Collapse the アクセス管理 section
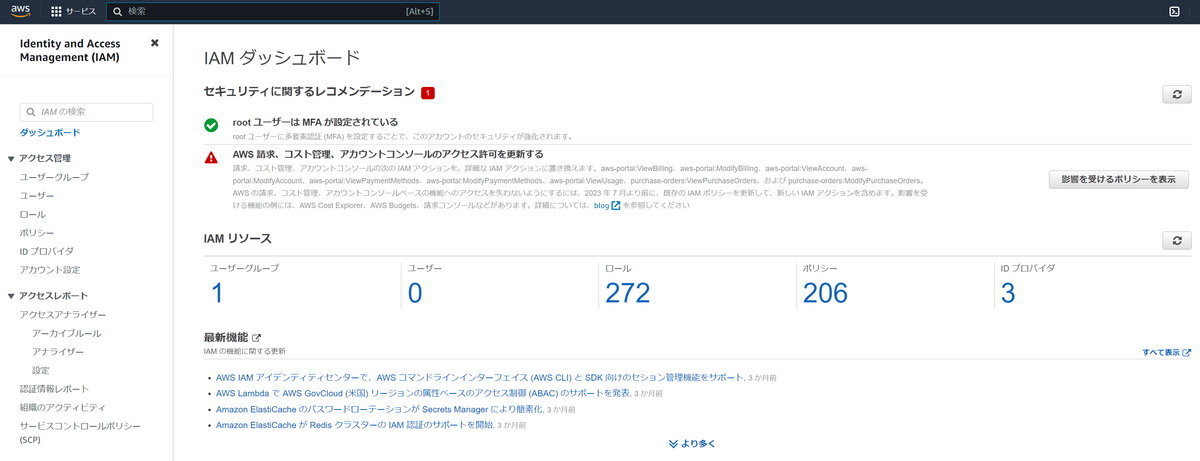Screen dimensions: 1200x461 [x=11, y=158]
